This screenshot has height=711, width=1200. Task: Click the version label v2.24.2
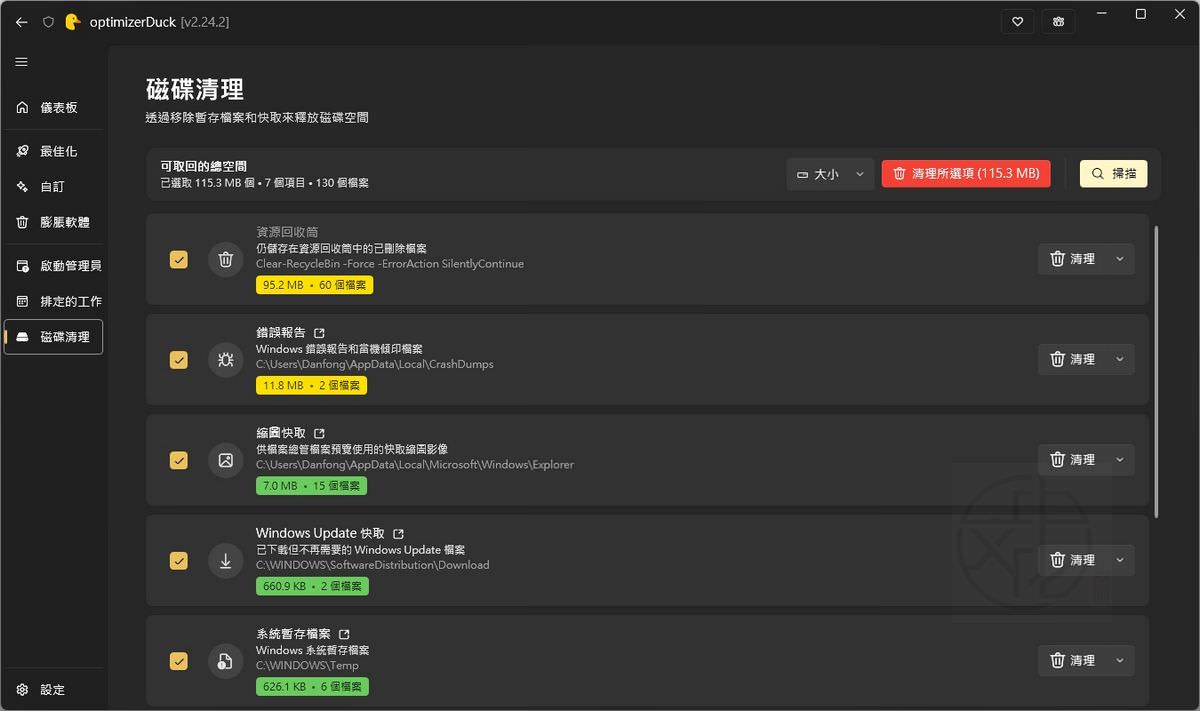[205, 22]
